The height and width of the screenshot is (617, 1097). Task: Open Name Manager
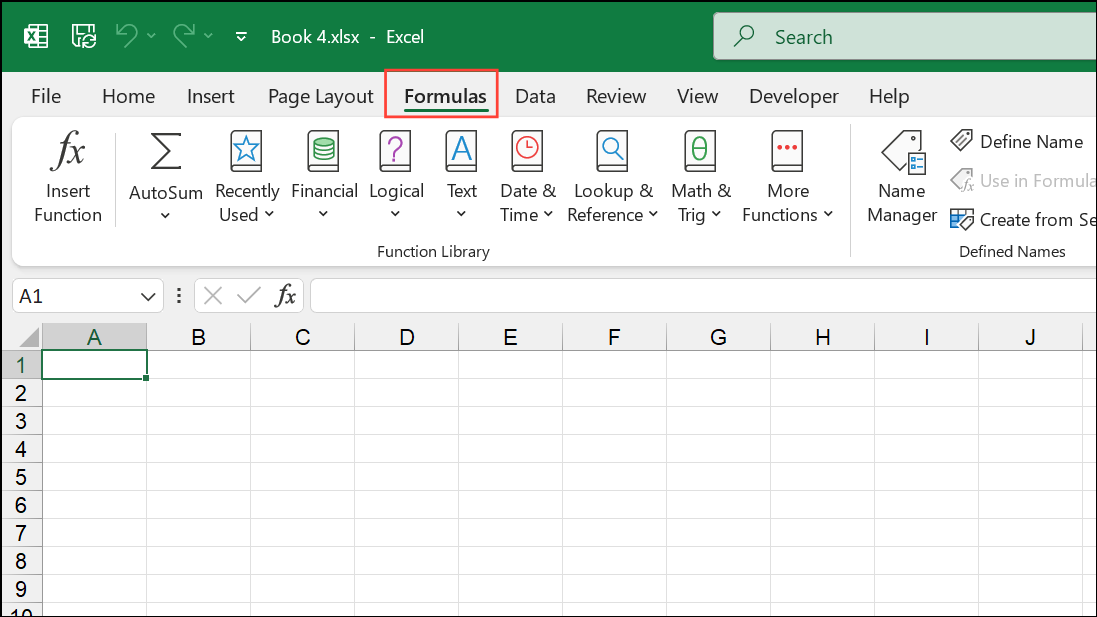pos(902,178)
